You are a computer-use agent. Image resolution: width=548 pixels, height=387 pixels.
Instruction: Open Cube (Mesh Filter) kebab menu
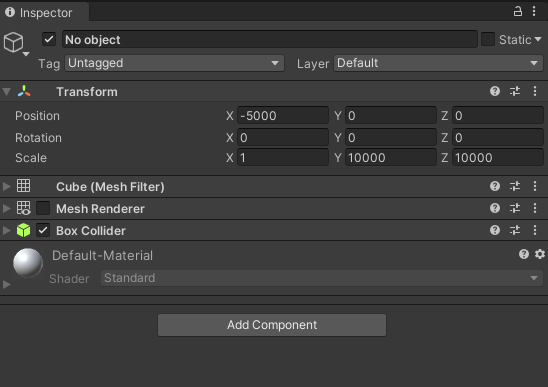535,186
